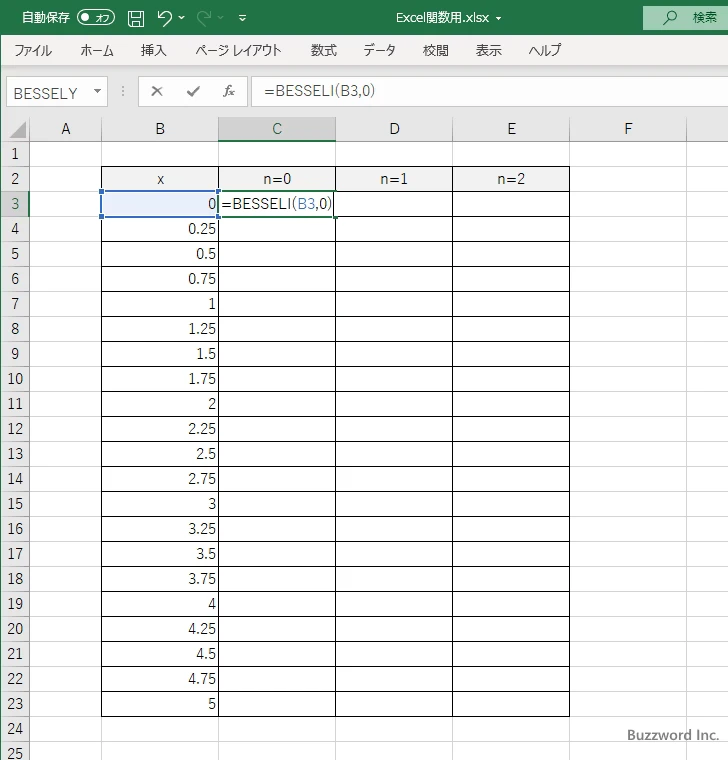Screen dimensions: 728x760
Task: Click cell with value 4.25
Action: [160, 629]
